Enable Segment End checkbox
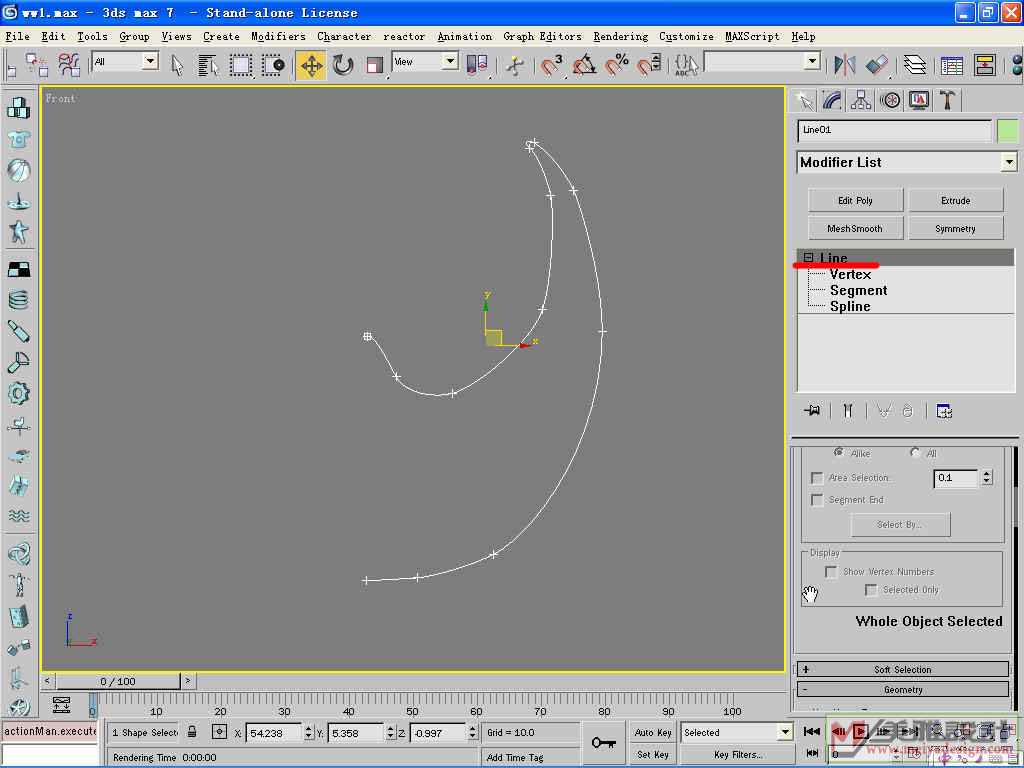The width and height of the screenshot is (1024, 768). [816, 500]
